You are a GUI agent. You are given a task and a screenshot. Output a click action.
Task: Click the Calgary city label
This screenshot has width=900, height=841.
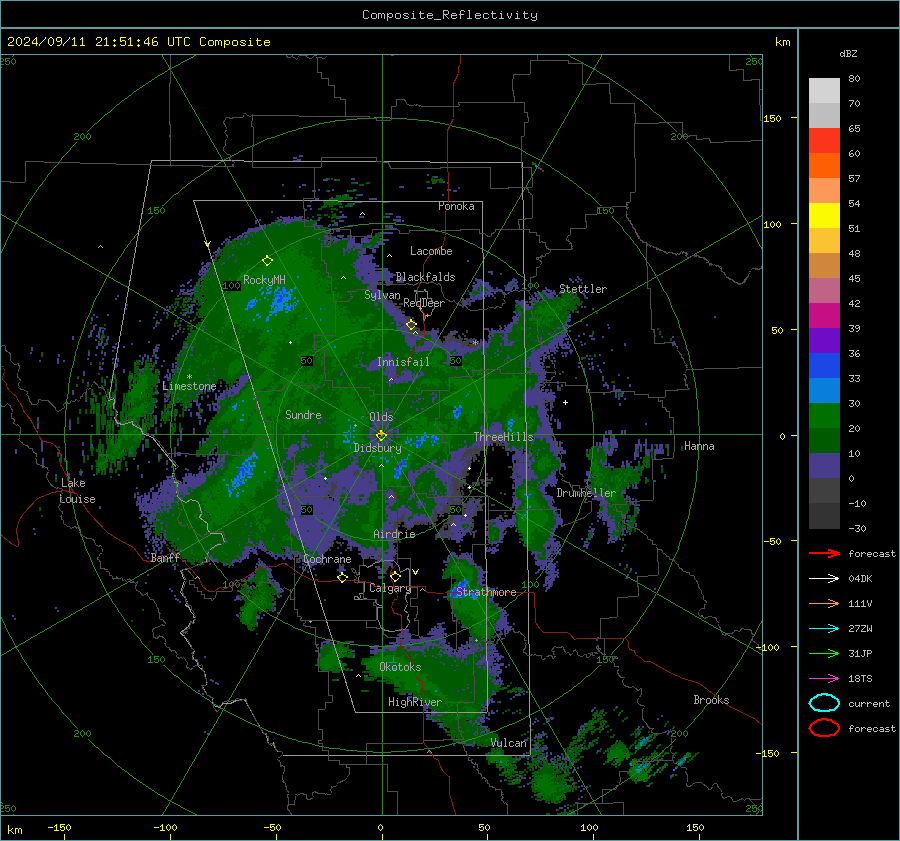tap(390, 588)
